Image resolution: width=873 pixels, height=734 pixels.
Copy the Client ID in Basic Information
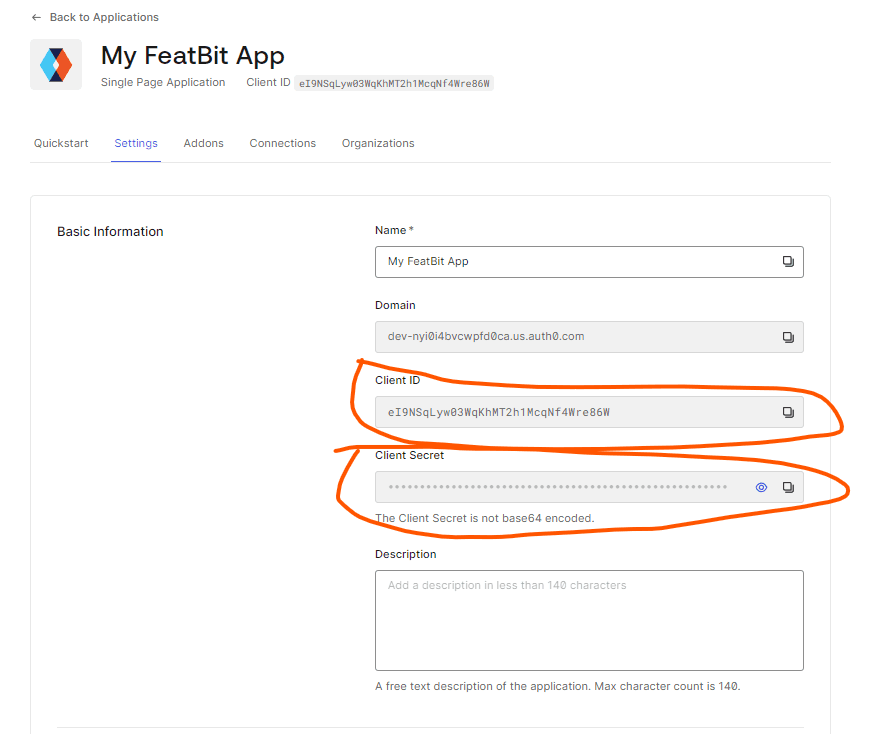click(788, 412)
